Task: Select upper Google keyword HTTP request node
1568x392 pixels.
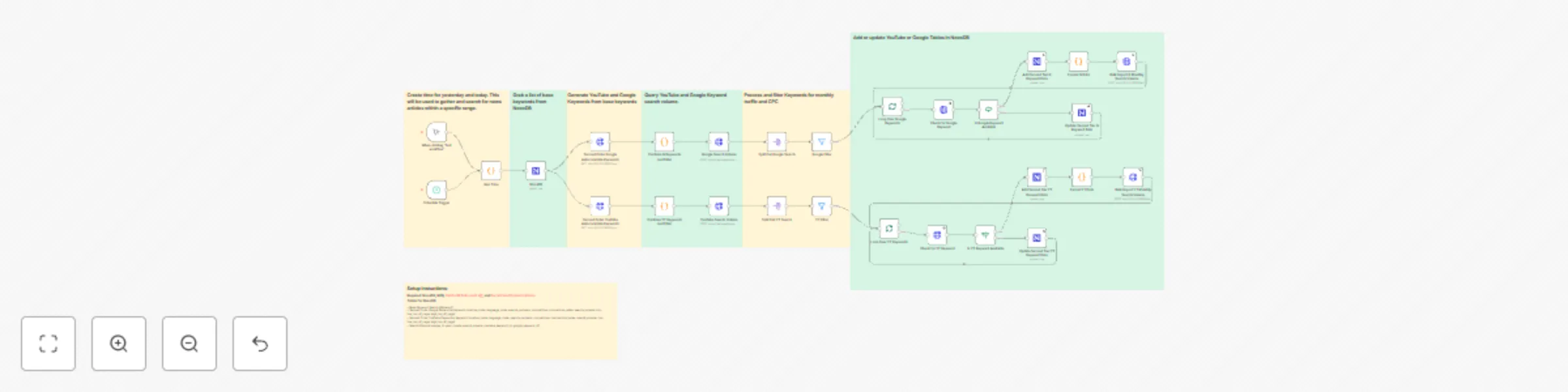Action: pos(600,142)
